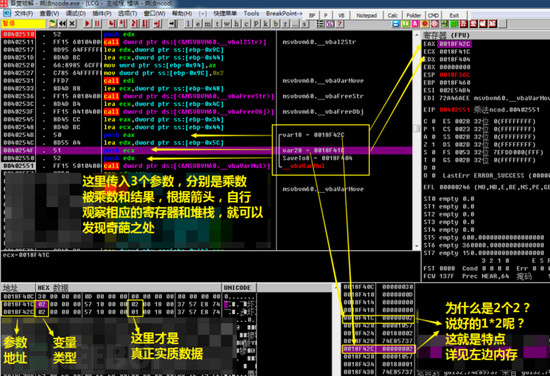The image size is (550, 376).
Task: Select ESP register value 0018F36C
Action: (455, 75)
